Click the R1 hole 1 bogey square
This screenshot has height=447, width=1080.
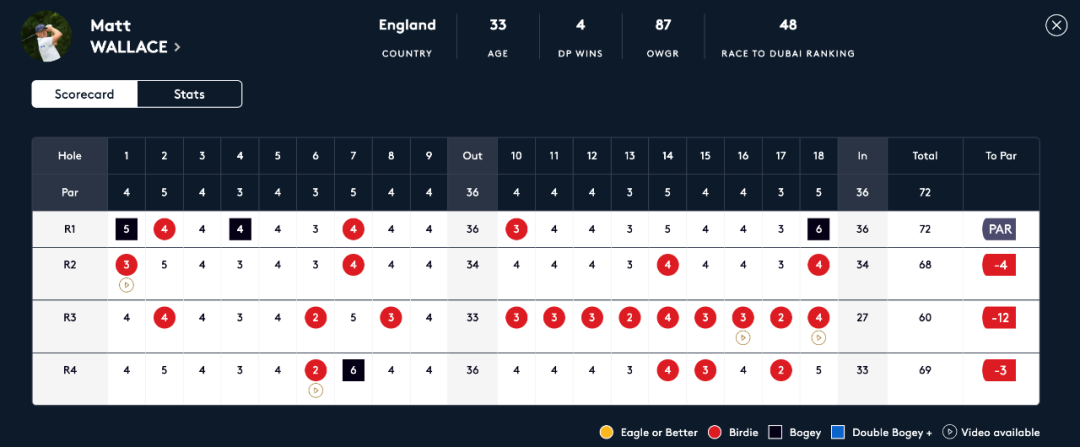[127, 229]
